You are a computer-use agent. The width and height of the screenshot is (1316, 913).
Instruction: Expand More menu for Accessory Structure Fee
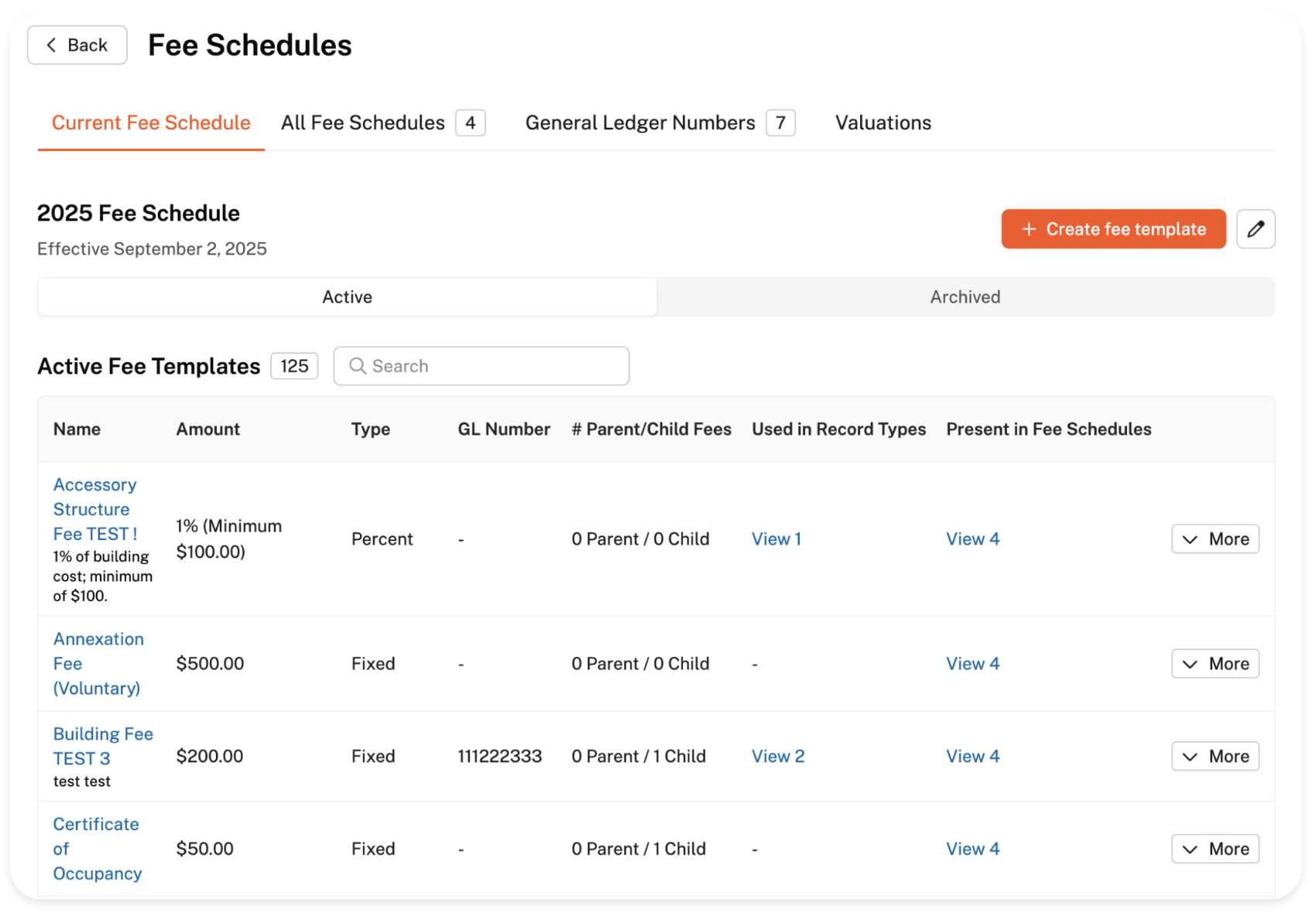pos(1215,539)
